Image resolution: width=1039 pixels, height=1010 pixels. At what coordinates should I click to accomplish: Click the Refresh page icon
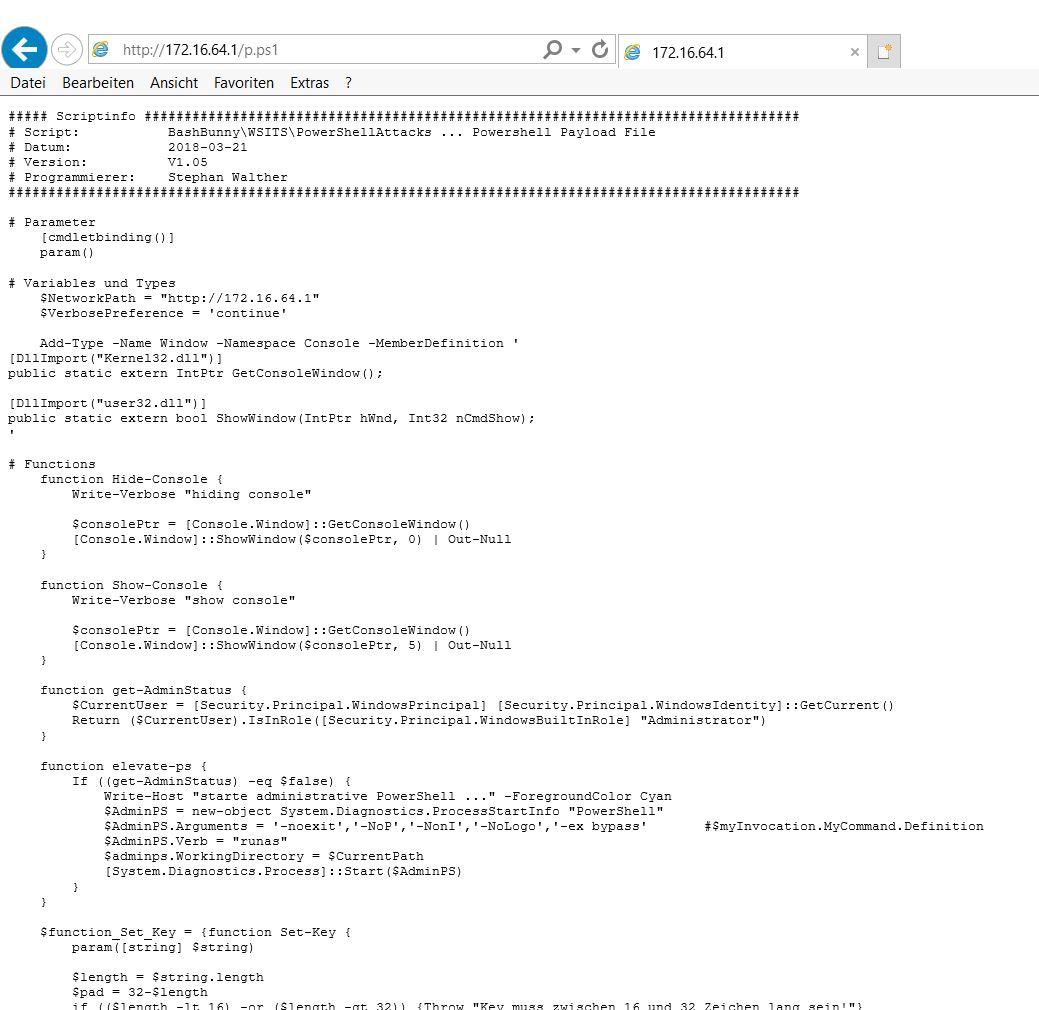click(600, 50)
